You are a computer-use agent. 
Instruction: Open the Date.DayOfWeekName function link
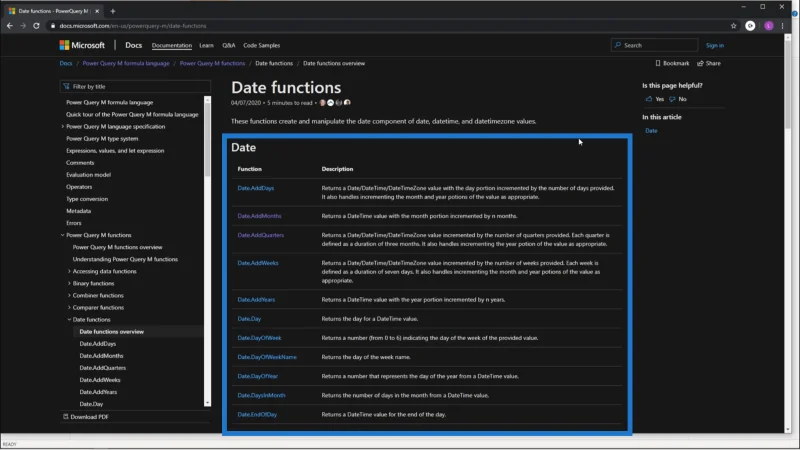click(267, 357)
